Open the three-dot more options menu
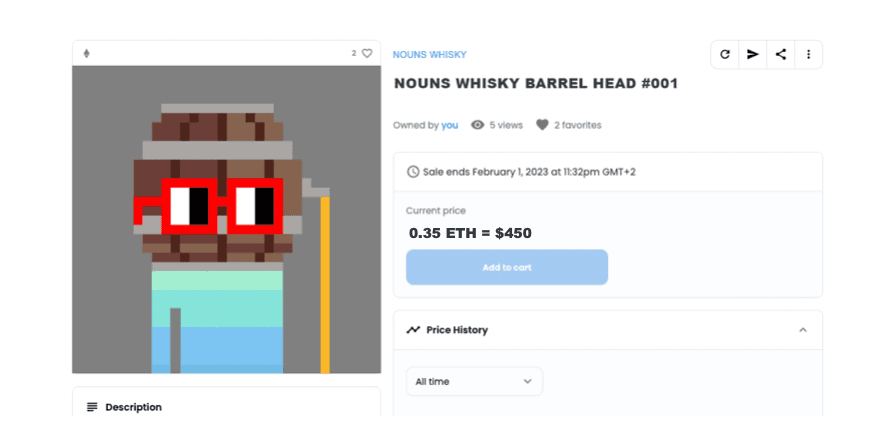This screenshot has height=440, width=892. point(808,55)
